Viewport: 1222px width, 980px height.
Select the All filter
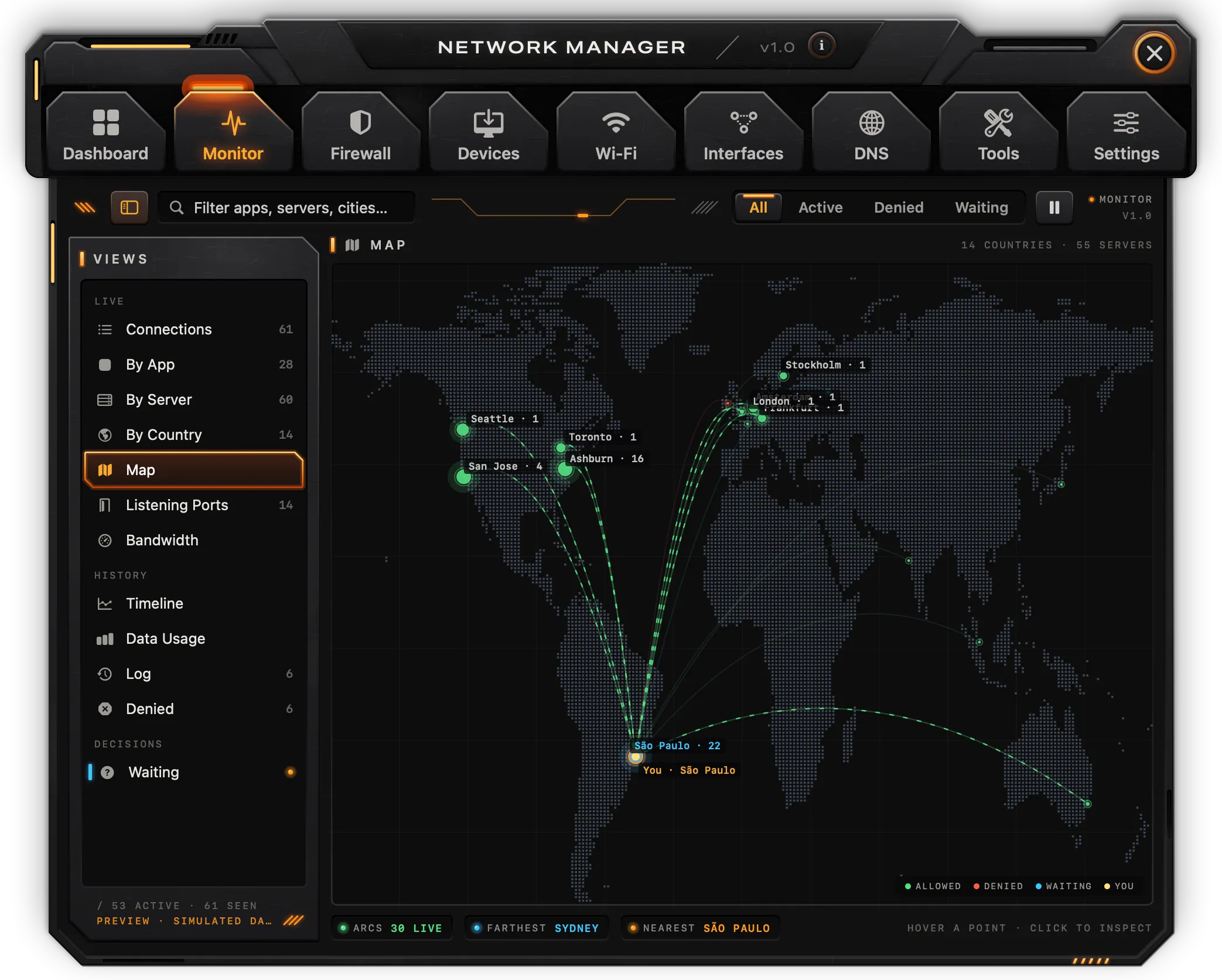tap(758, 207)
